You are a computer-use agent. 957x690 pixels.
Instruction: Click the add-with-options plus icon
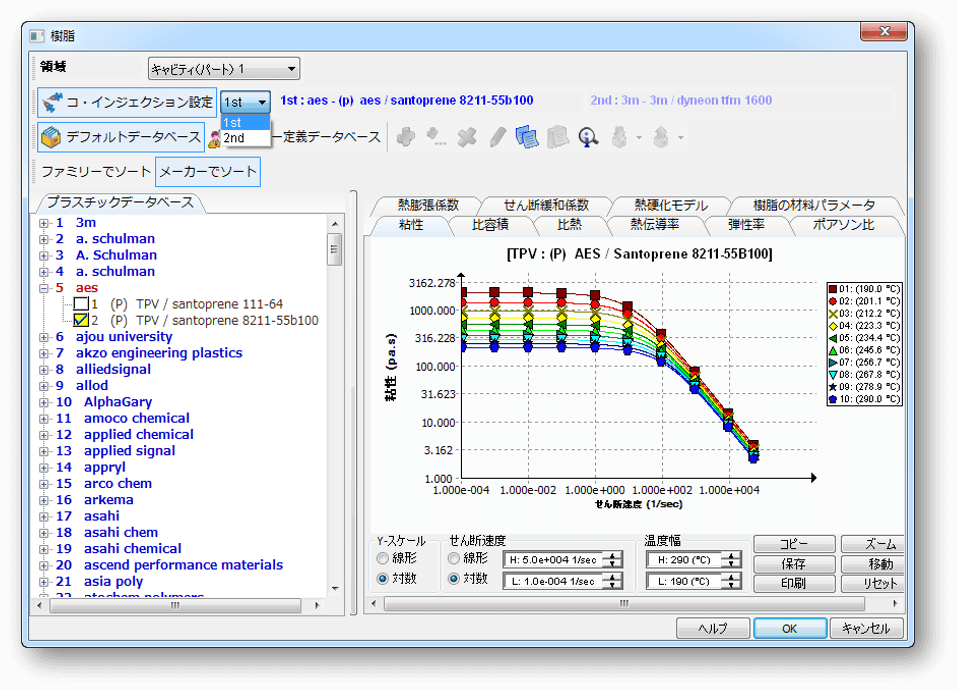click(436, 137)
